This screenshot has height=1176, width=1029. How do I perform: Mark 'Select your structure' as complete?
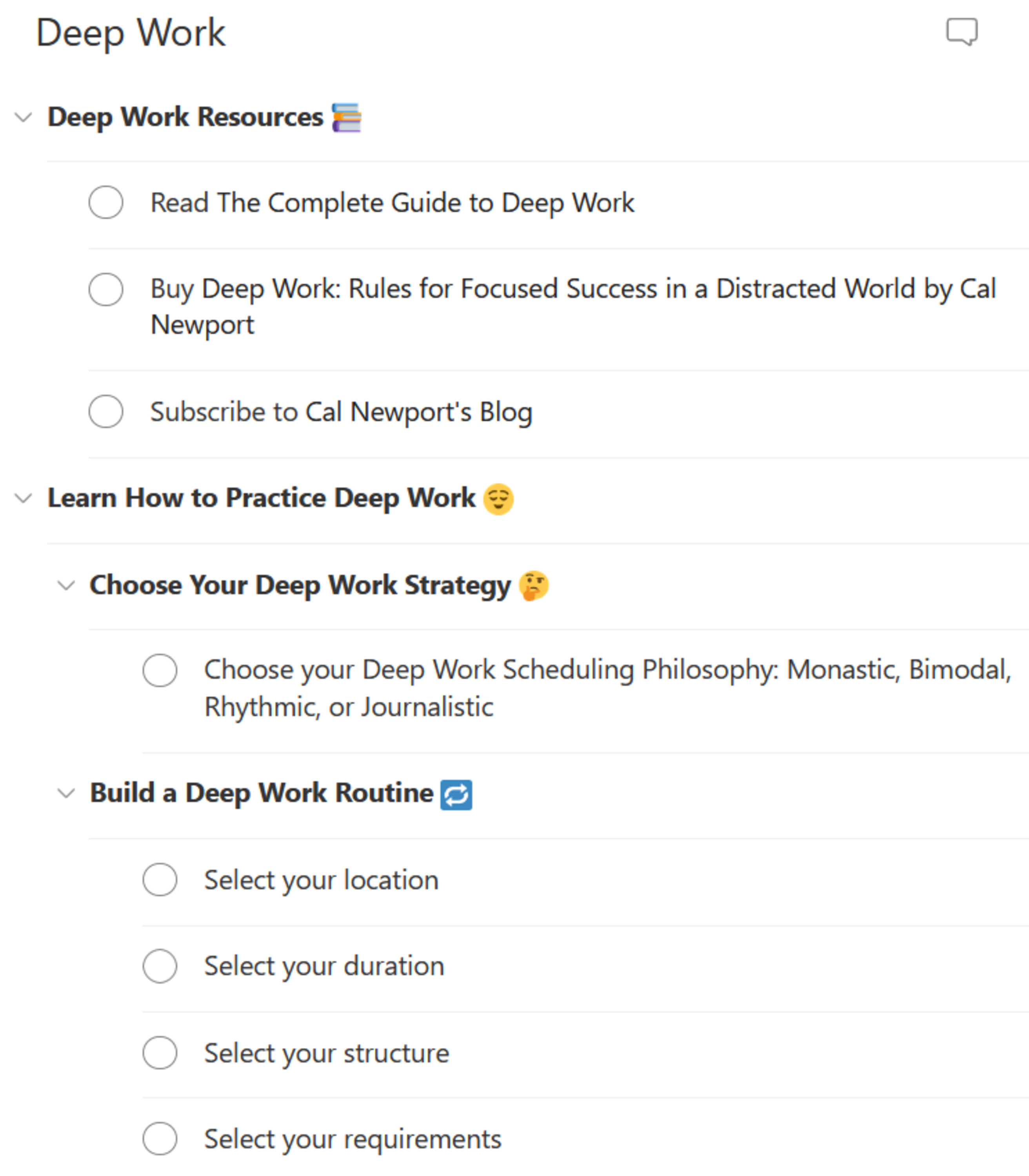160,1053
